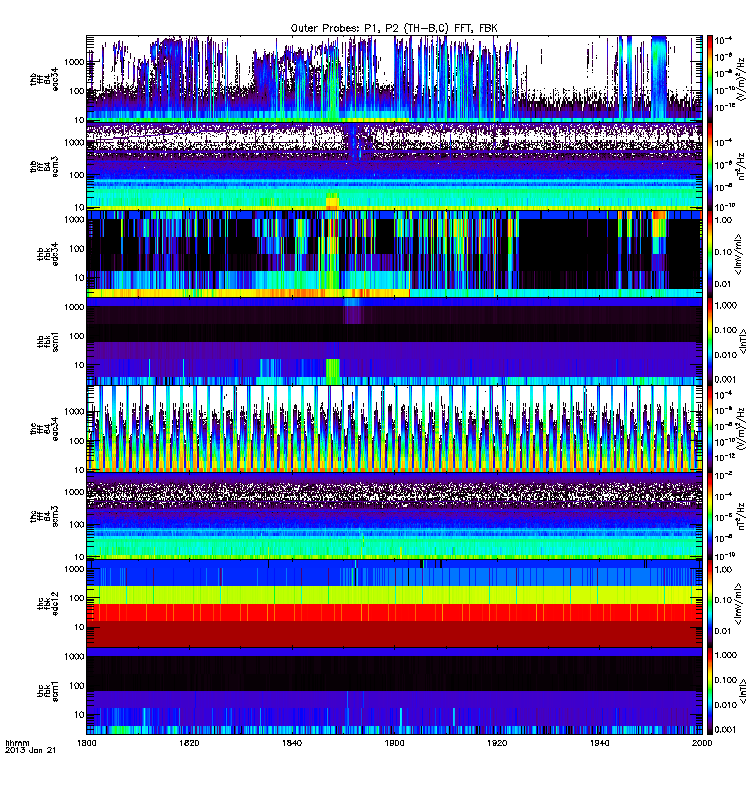The image size is (750, 800).
Task: Click the "1900" time tick label
Action: (x=394, y=743)
